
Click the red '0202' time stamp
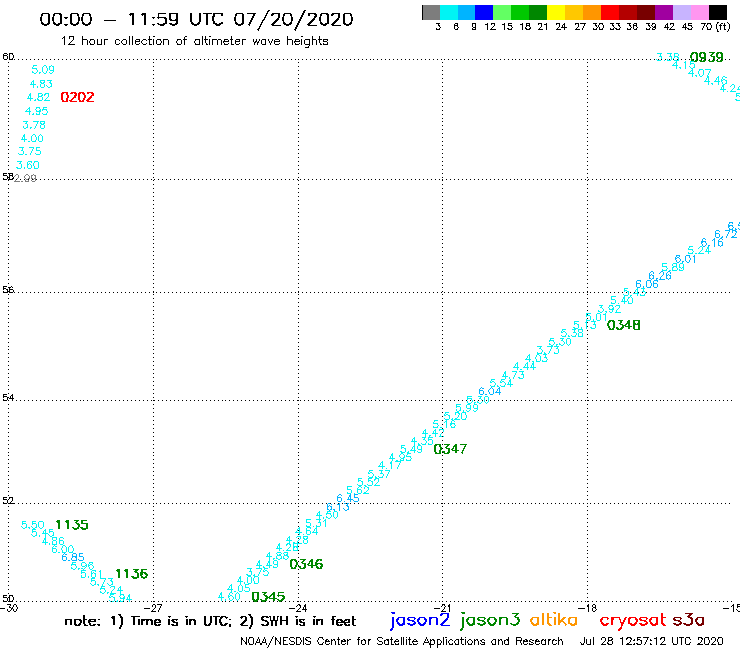tap(77, 97)
